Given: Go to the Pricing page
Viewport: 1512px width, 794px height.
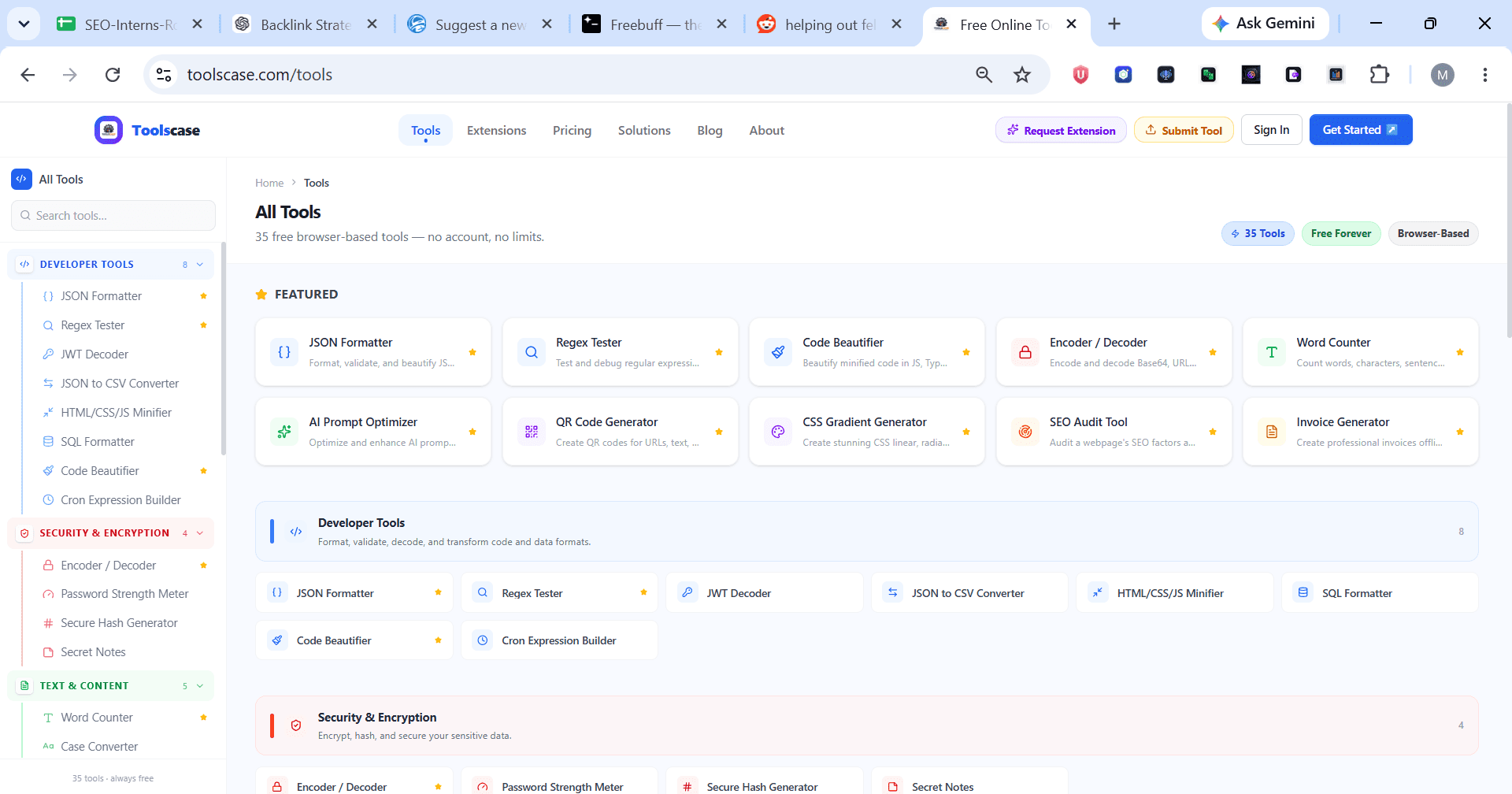Looking at the screenshot, I should click(x=572, y=131).
